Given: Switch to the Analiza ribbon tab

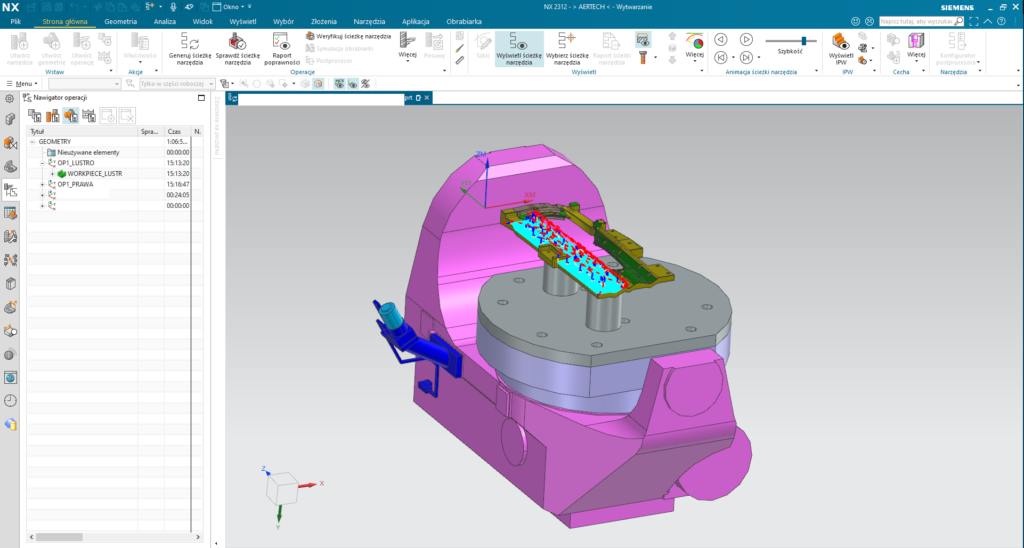Looking at the screenshot, I should coord(165,22).
